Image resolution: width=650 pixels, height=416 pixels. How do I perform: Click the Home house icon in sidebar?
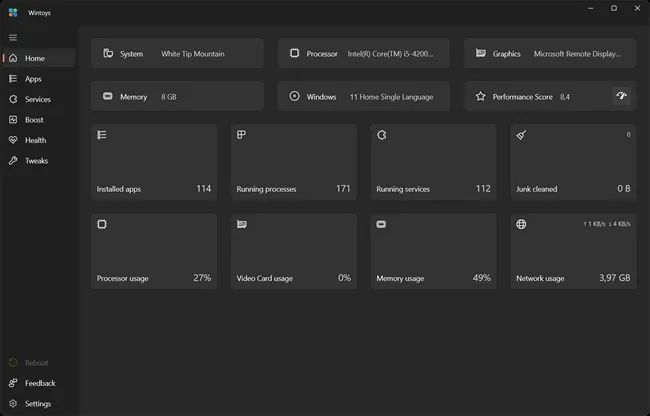click(13, 58)
